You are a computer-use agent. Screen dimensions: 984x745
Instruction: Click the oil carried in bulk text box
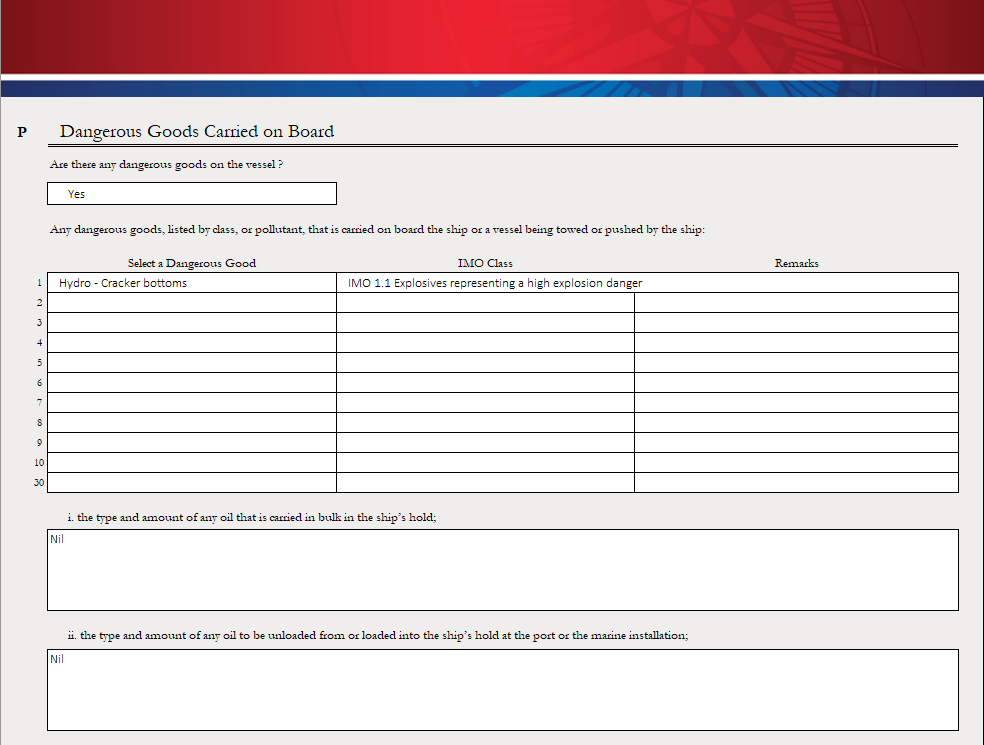pyautogui.click(x=502, y=570)
